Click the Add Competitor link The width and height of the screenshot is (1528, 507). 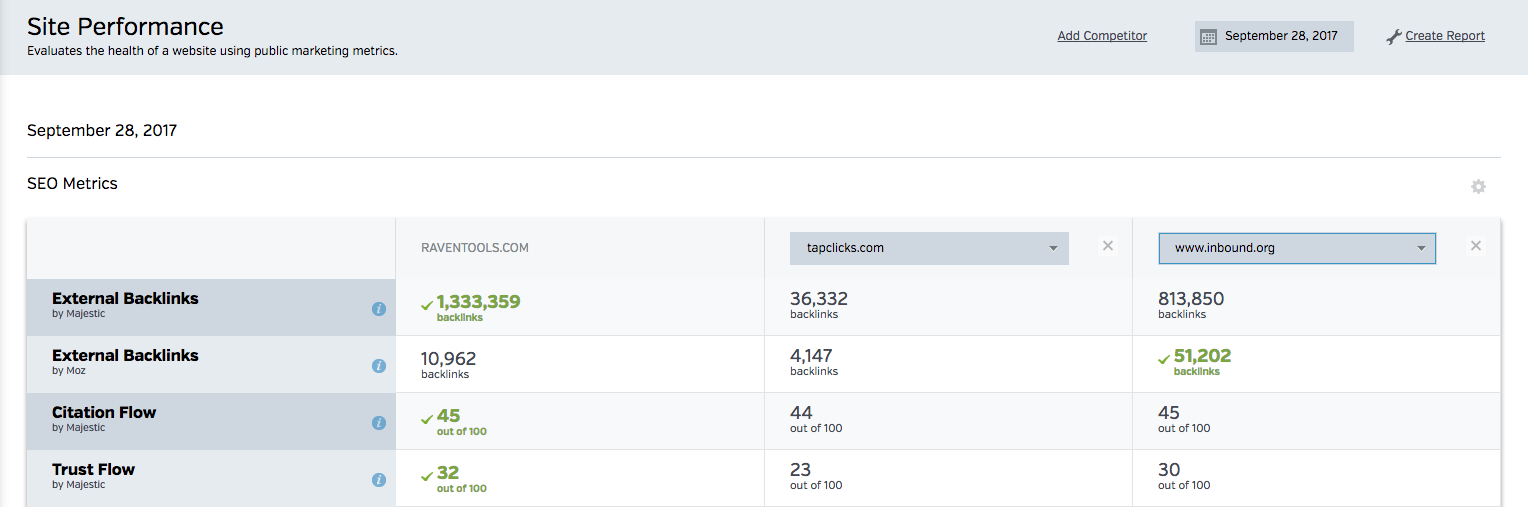coord(1102,36)
